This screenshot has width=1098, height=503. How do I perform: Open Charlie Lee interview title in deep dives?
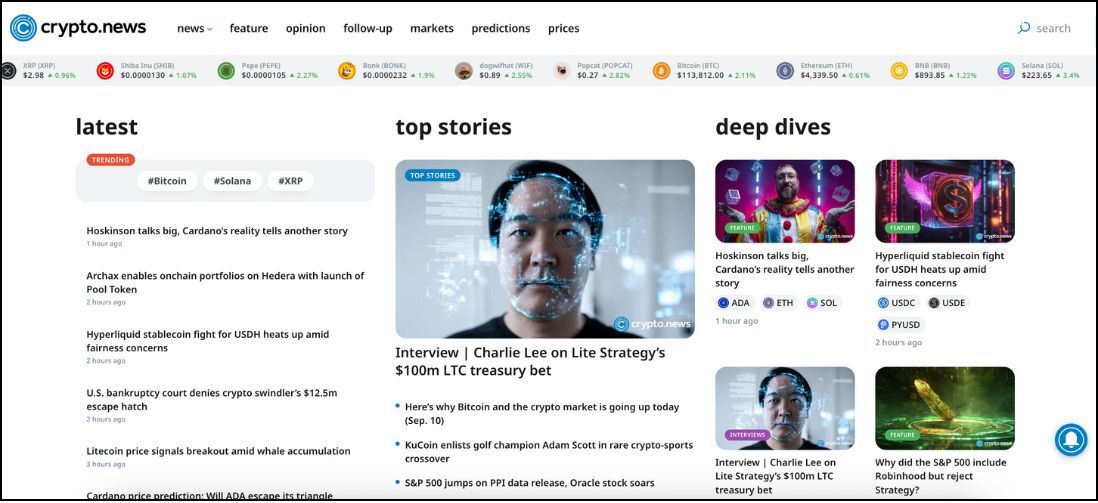775,476
